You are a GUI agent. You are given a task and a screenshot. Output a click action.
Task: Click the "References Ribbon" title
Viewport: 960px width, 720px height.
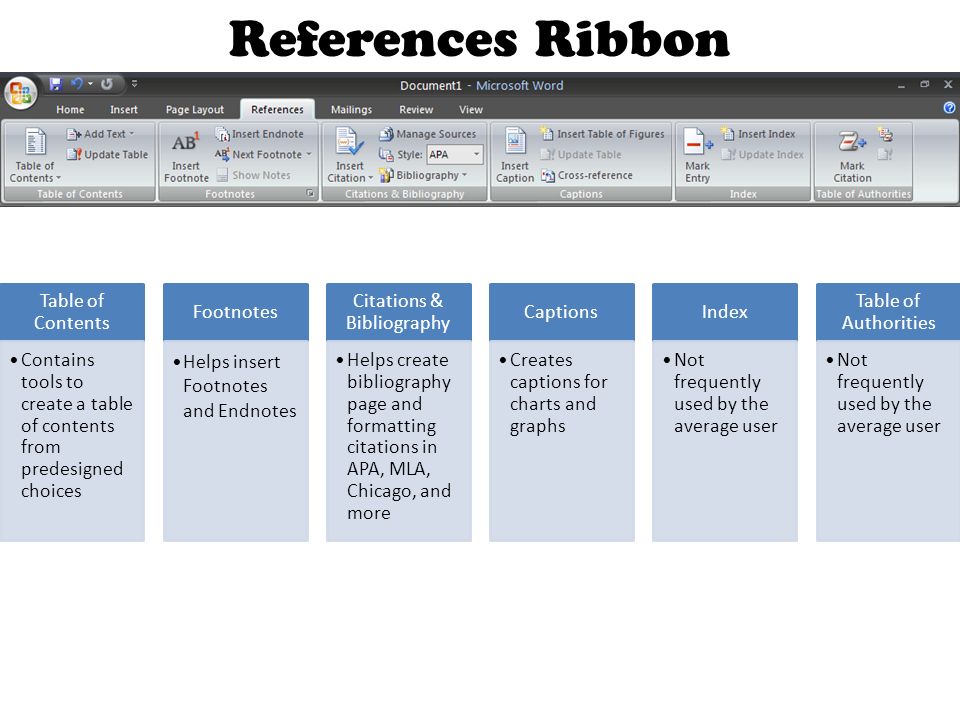(479, 39)
